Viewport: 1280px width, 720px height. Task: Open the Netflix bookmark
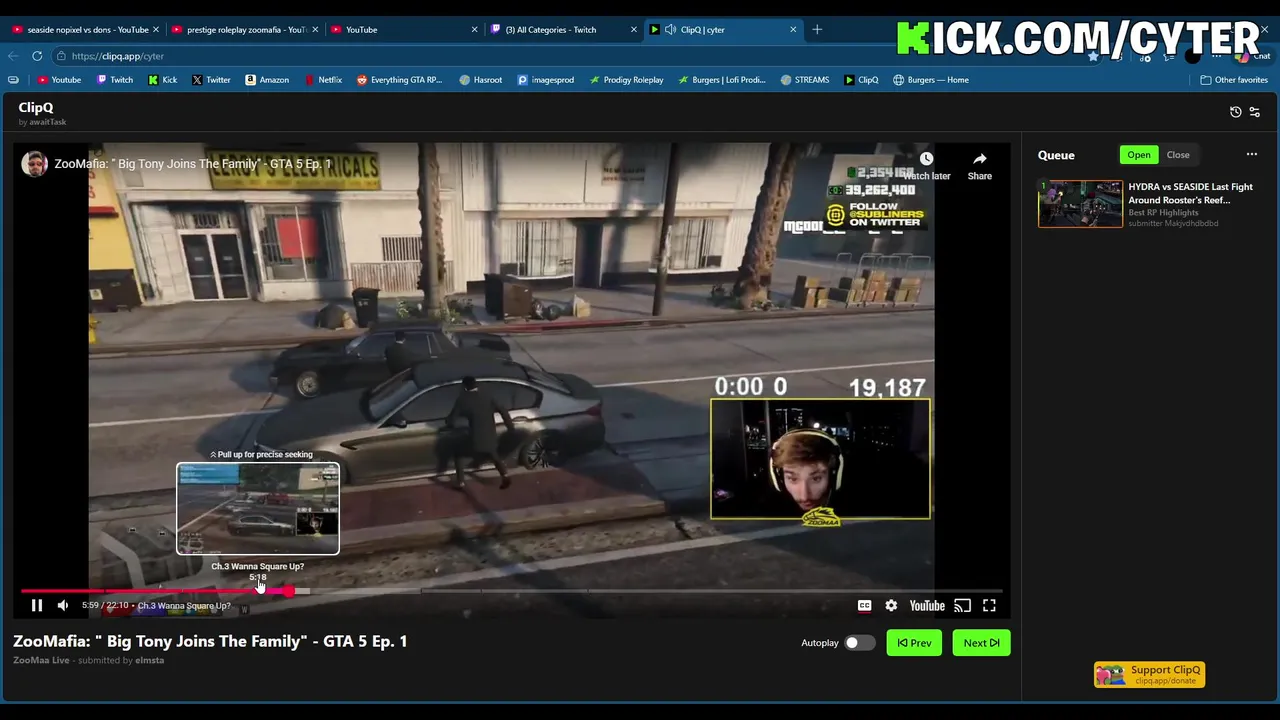tap(323, 80)
